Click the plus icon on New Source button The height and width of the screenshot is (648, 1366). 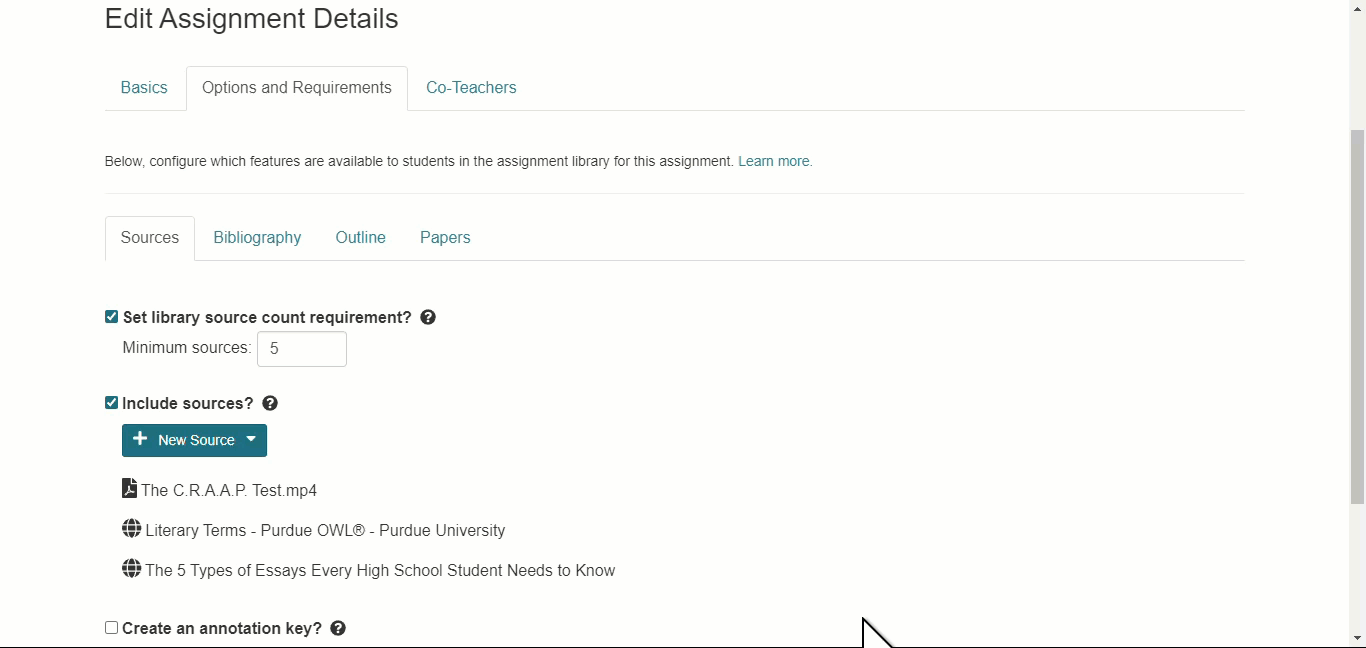pyautogui.click(x=141, y=439)
